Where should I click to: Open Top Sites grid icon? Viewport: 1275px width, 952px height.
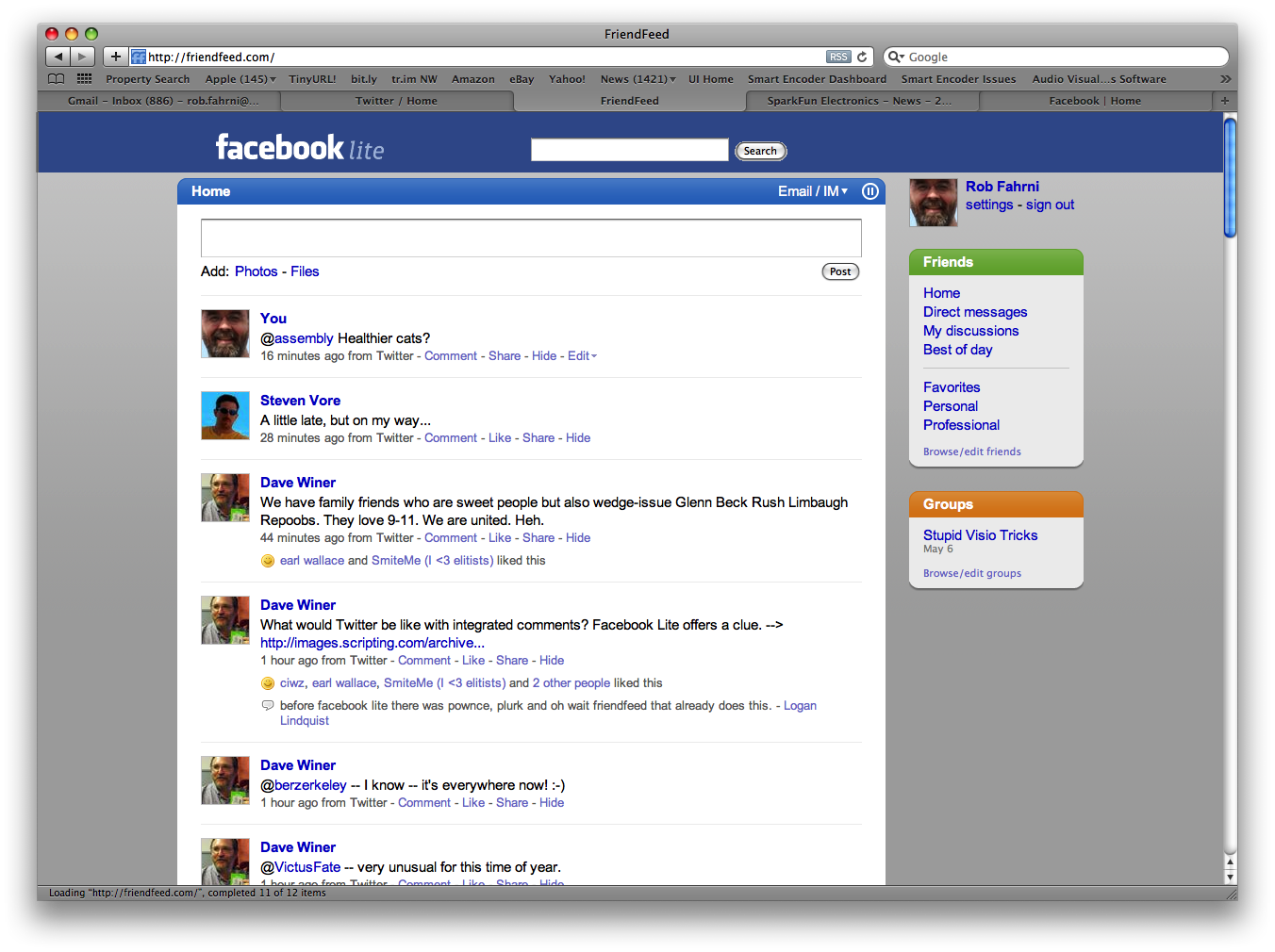(x=85, y=79)
